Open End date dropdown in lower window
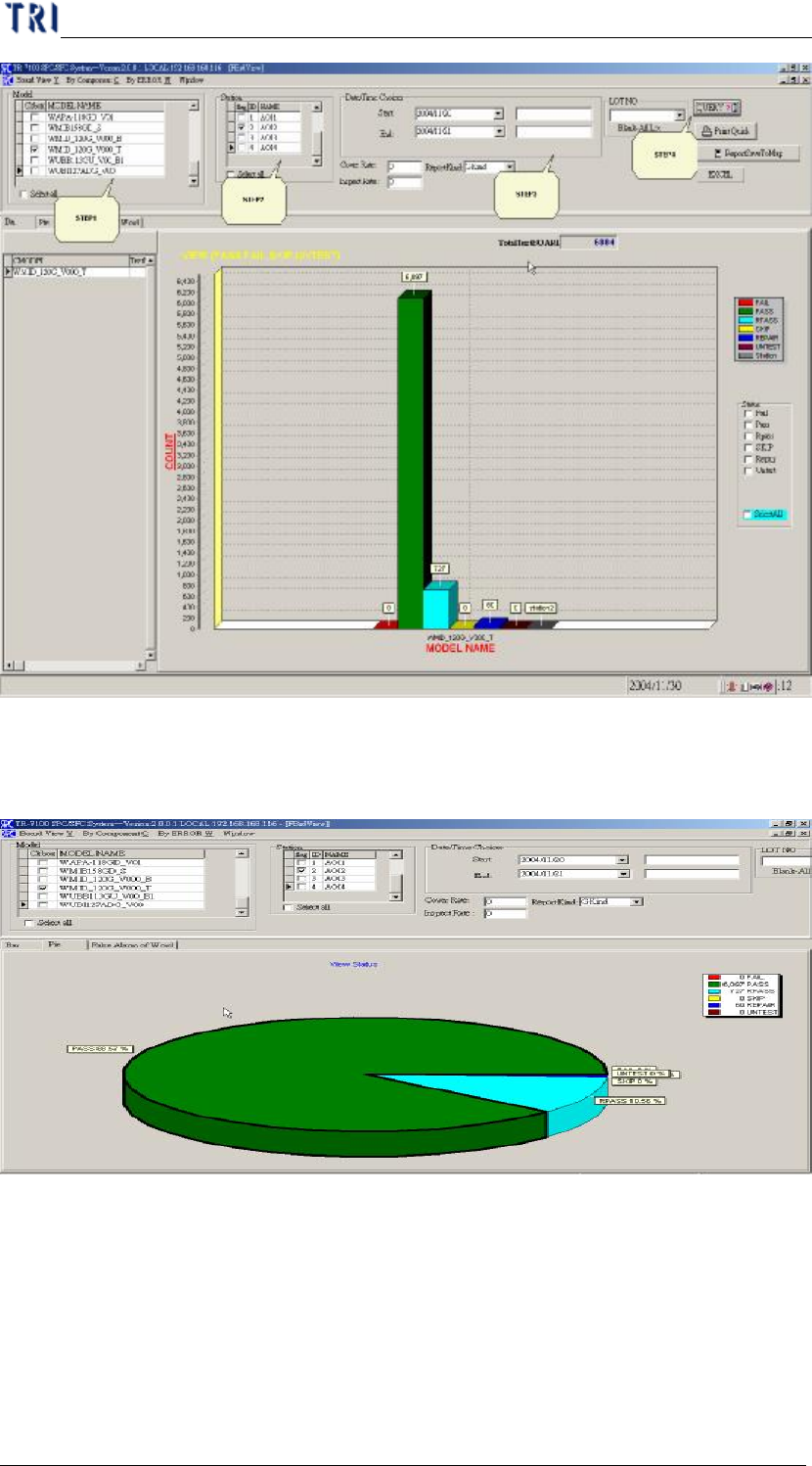Screen dimensions: 812x1466 tap(623, 874)
